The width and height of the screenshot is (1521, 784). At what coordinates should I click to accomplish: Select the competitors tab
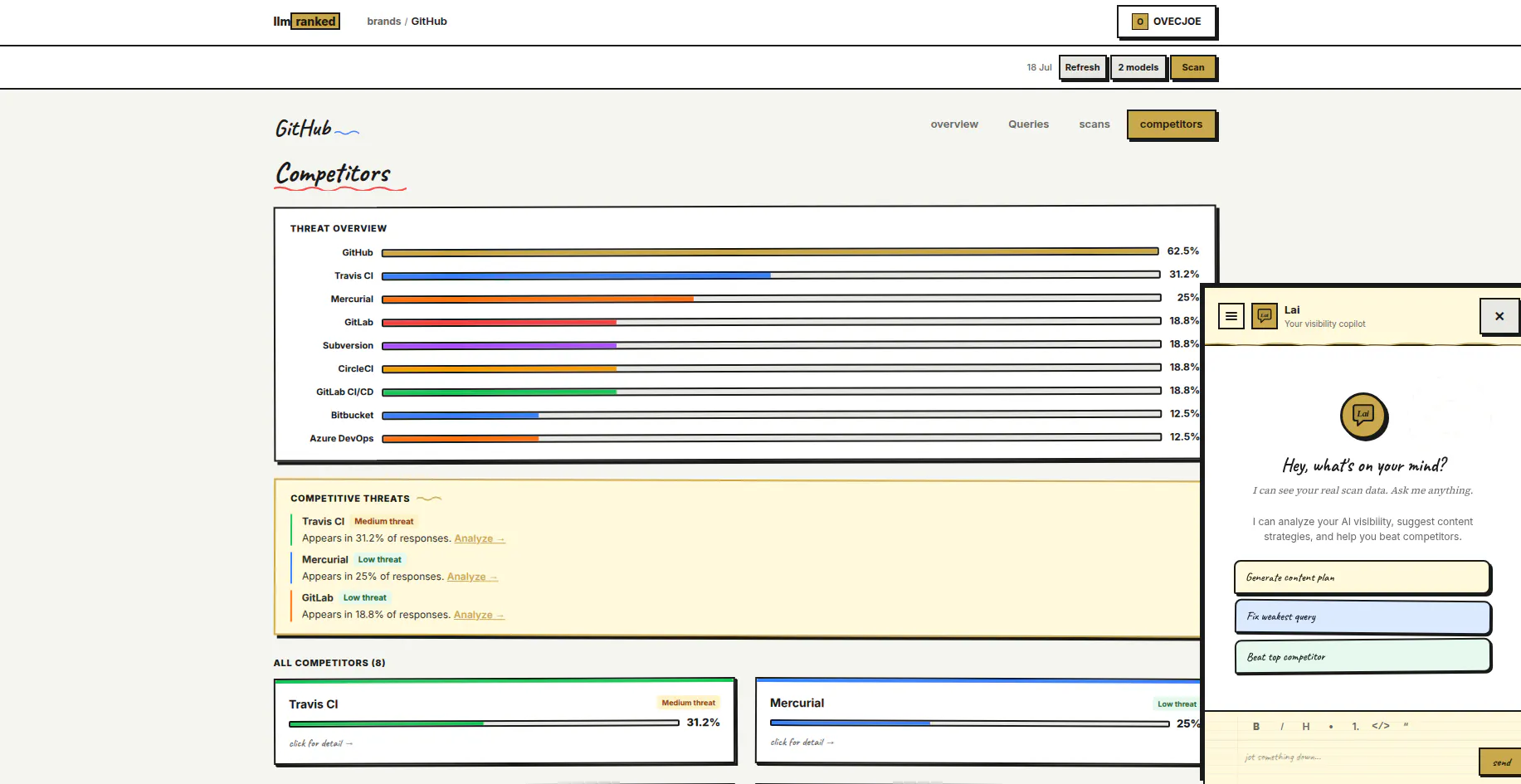click(1171, 124)
